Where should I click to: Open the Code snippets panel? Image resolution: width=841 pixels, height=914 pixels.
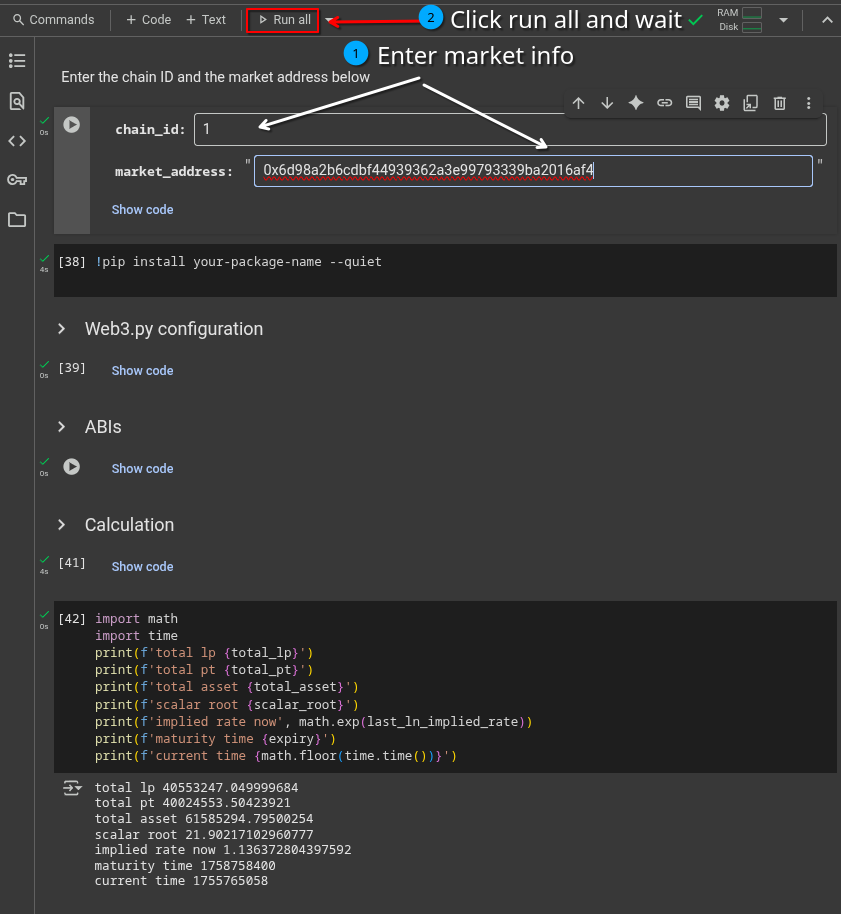tap(17, 141)
